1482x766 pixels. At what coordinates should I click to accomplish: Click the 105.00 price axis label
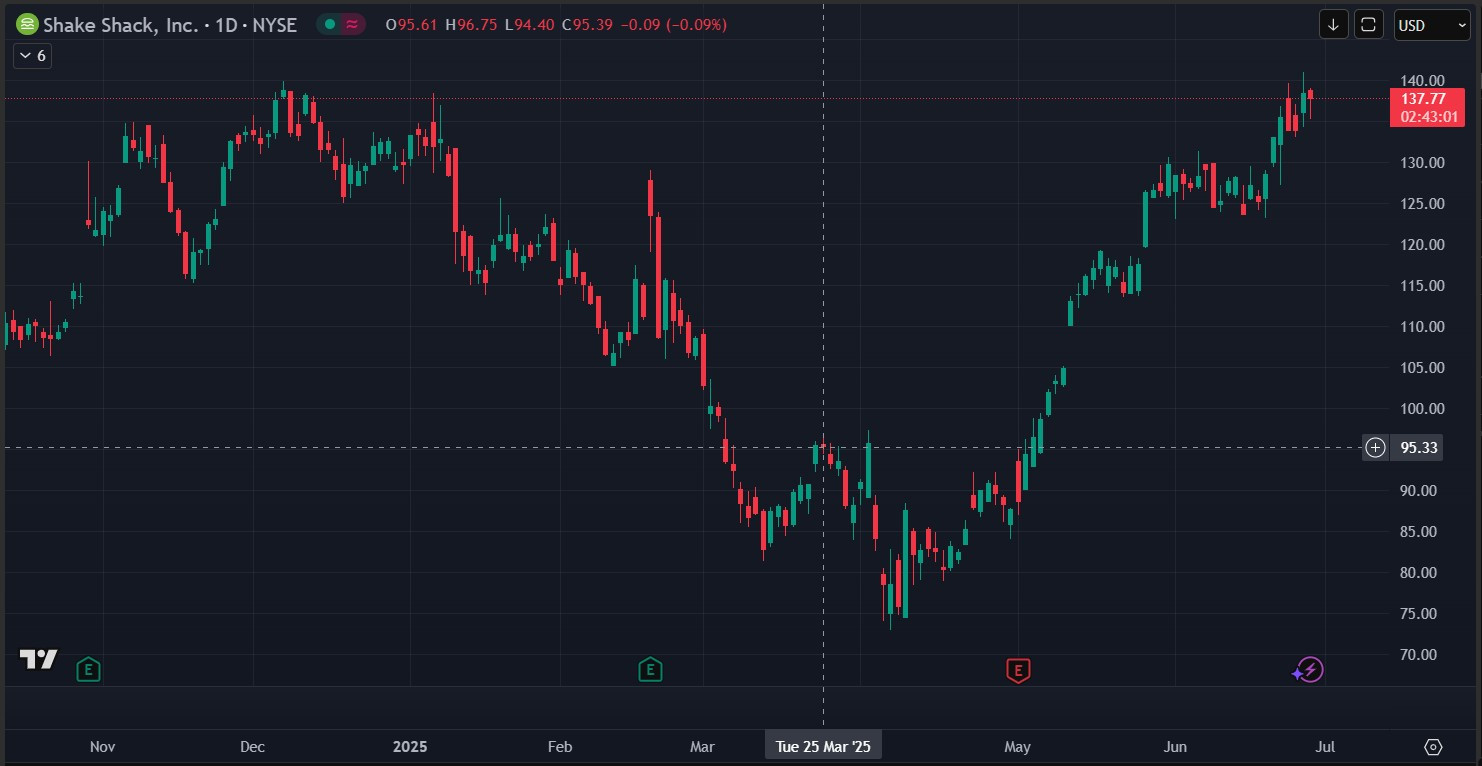click(1422, 367)
